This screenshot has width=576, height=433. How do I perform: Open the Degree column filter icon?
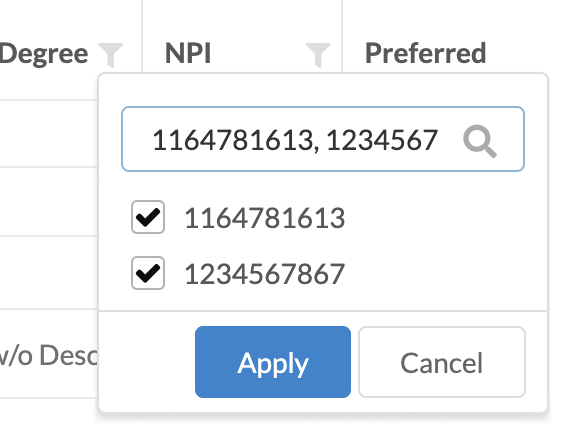tap(111, 55)
